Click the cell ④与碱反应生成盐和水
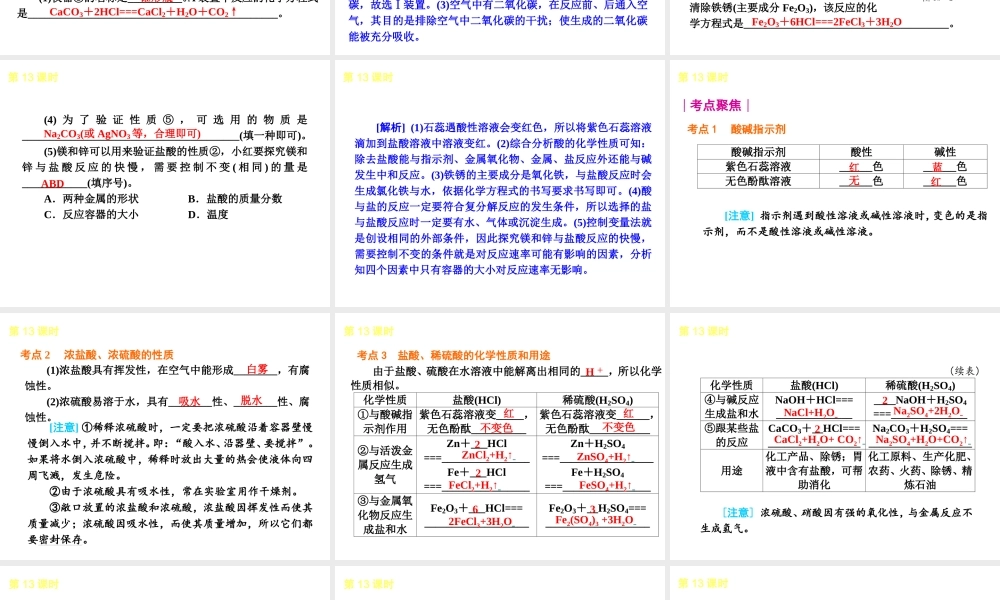 (x=731, y=406)
